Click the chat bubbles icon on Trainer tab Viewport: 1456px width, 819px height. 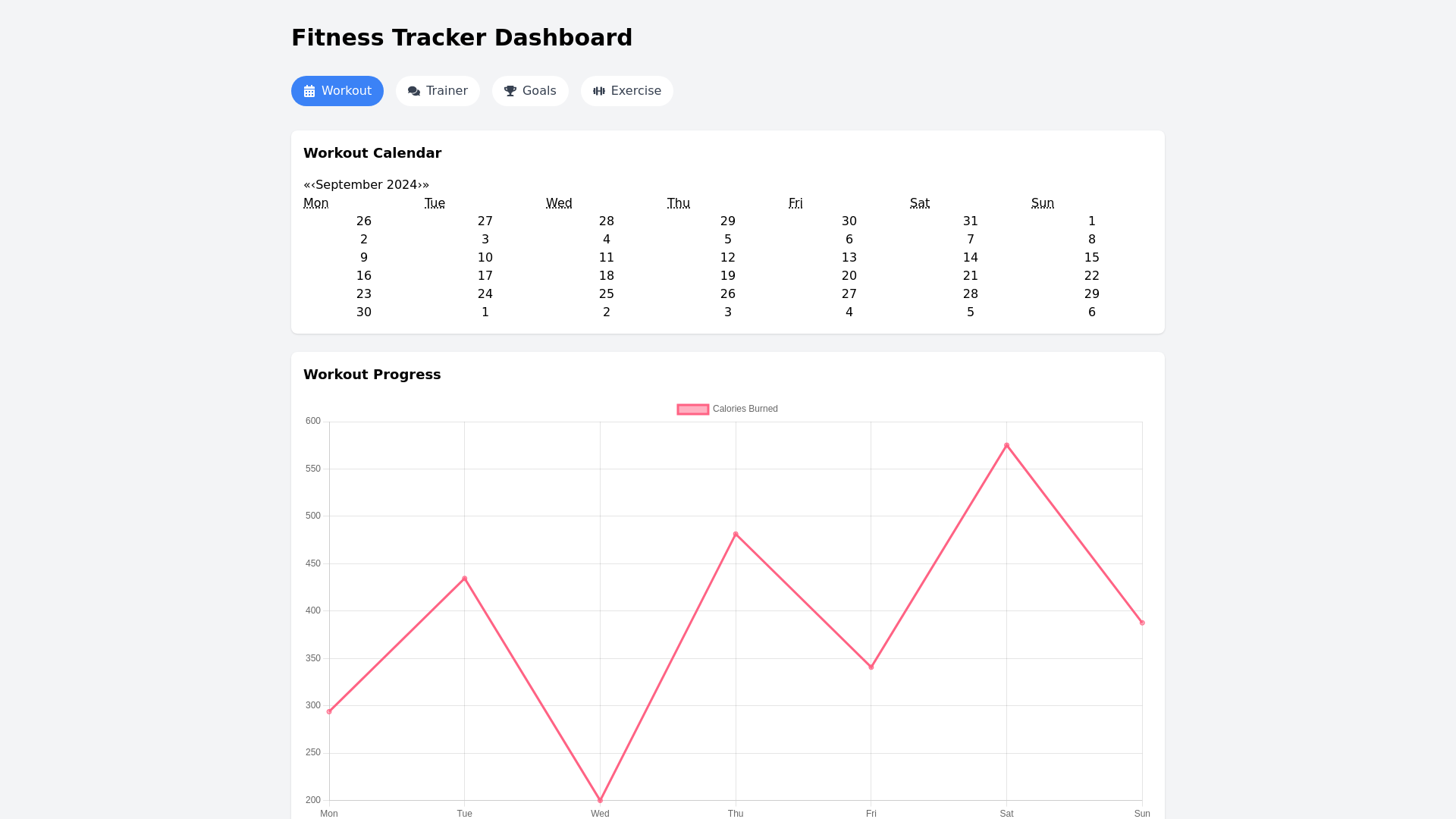coord(414,91)
